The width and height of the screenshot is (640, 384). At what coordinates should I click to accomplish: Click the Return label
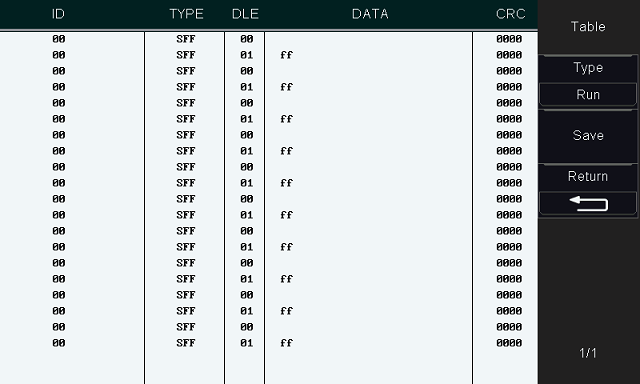point(588,176)
